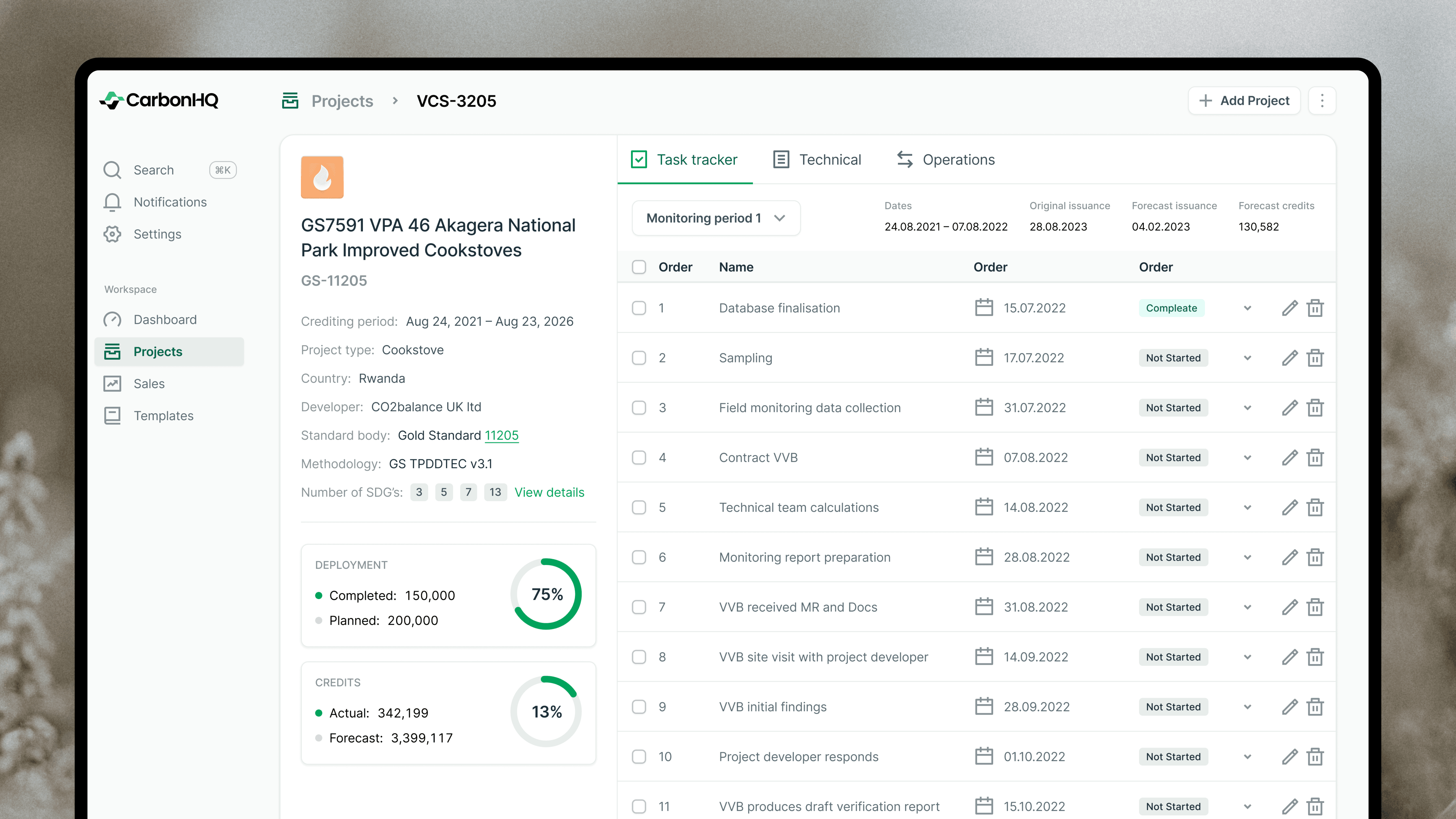Open status dropdown for Contract VVB
The image size is (1456, 819).
pyautogui.click(x=1247, y=457)
